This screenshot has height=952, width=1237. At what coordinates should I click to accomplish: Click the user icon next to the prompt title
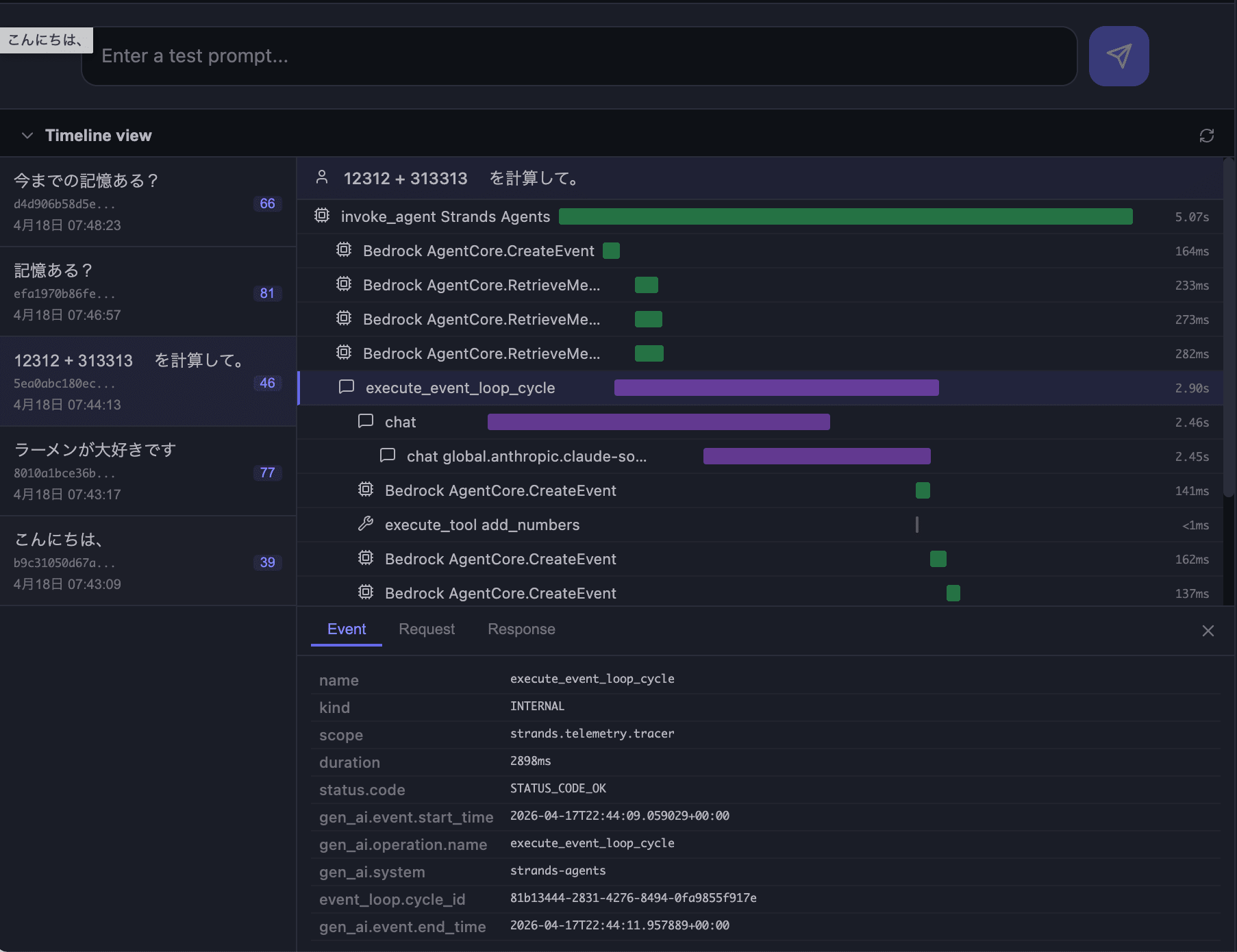tap(322, 178)
